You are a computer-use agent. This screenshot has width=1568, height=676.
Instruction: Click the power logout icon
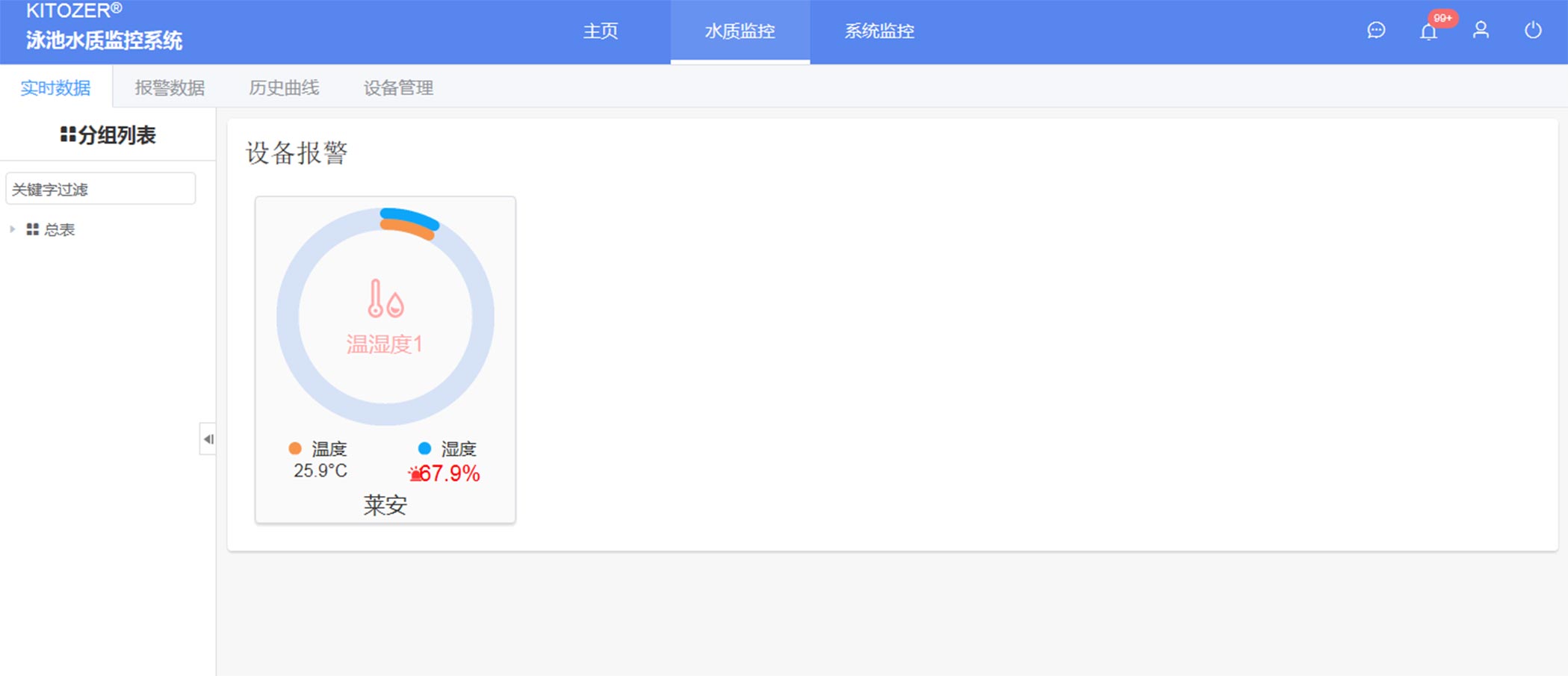1533,31
